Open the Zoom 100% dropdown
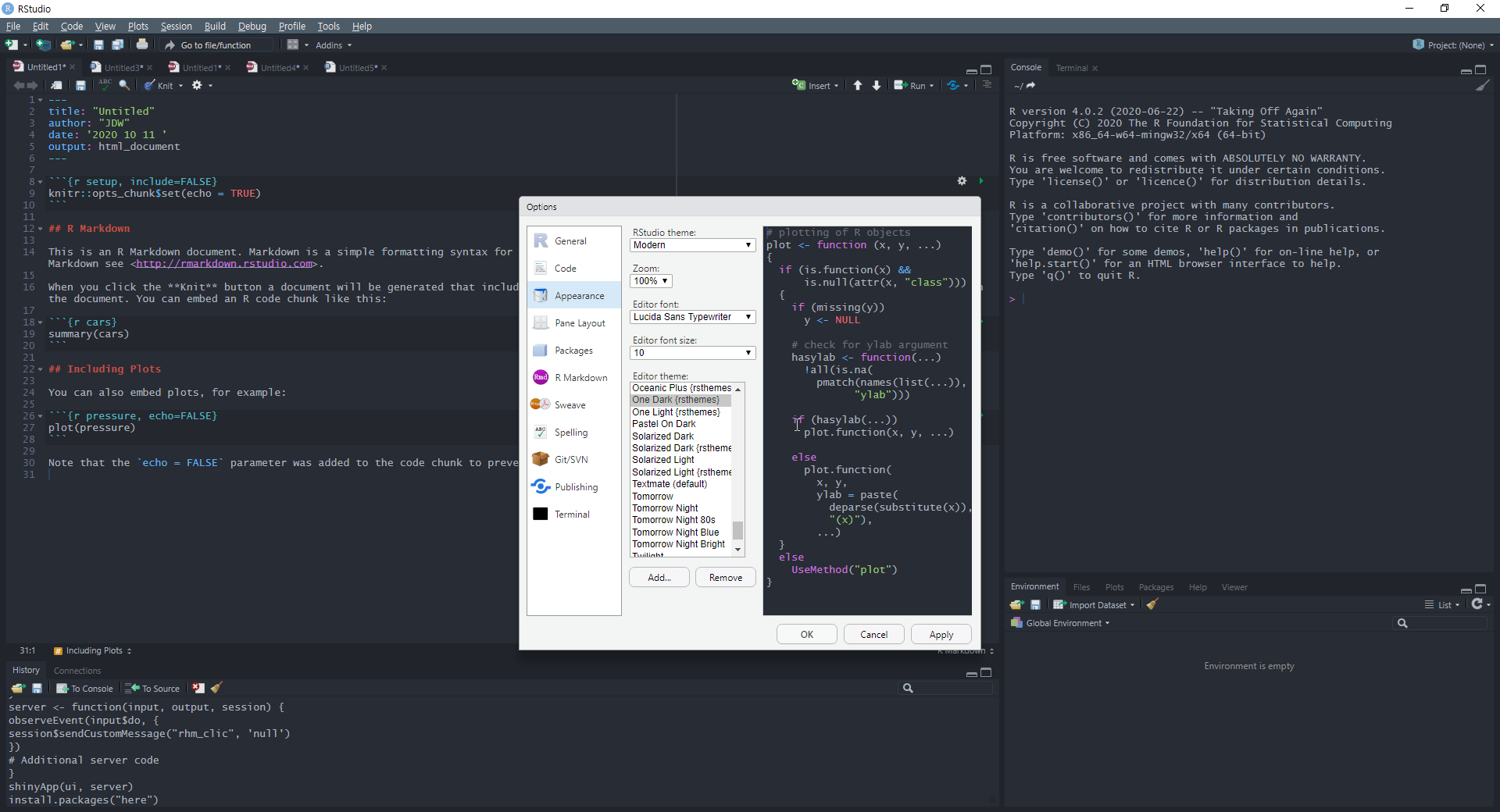 651,281
